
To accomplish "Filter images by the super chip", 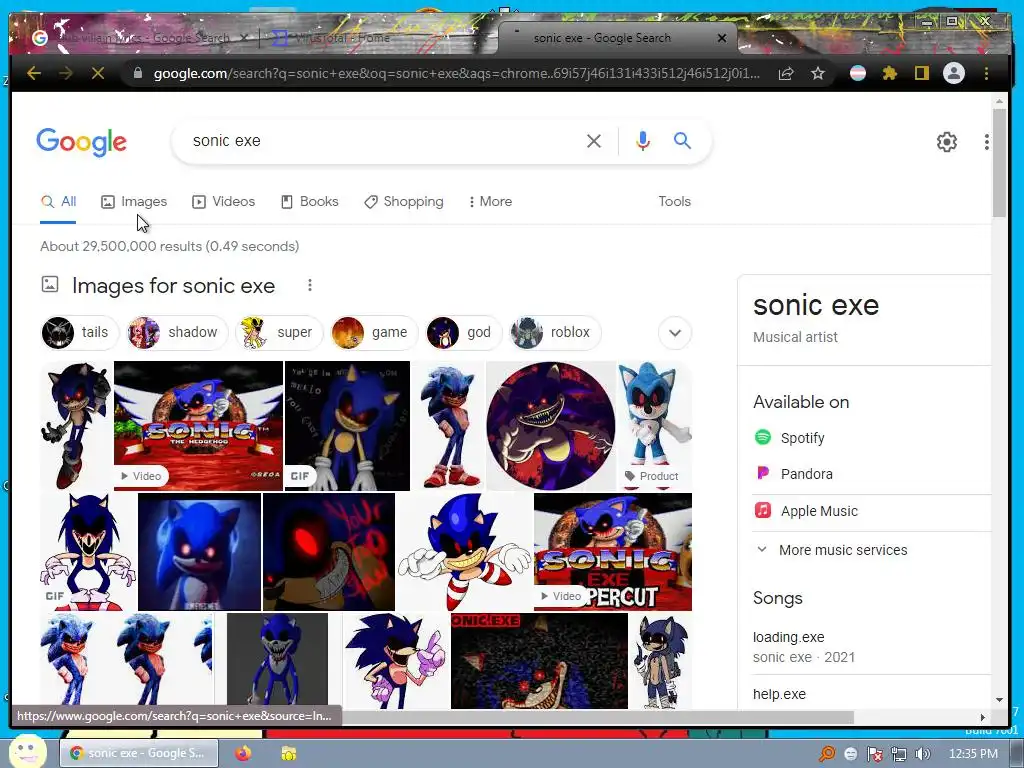I will [279, 332].
